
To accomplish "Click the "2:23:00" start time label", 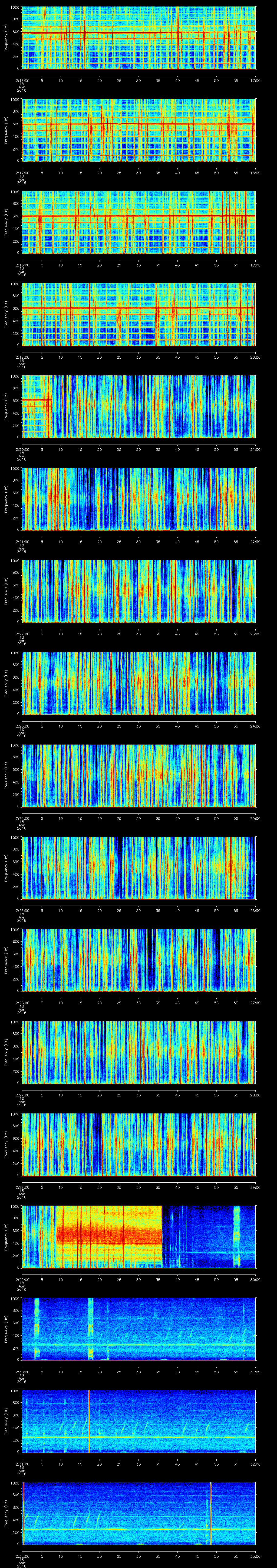I will pyautogui.click(x=22, y=726).
